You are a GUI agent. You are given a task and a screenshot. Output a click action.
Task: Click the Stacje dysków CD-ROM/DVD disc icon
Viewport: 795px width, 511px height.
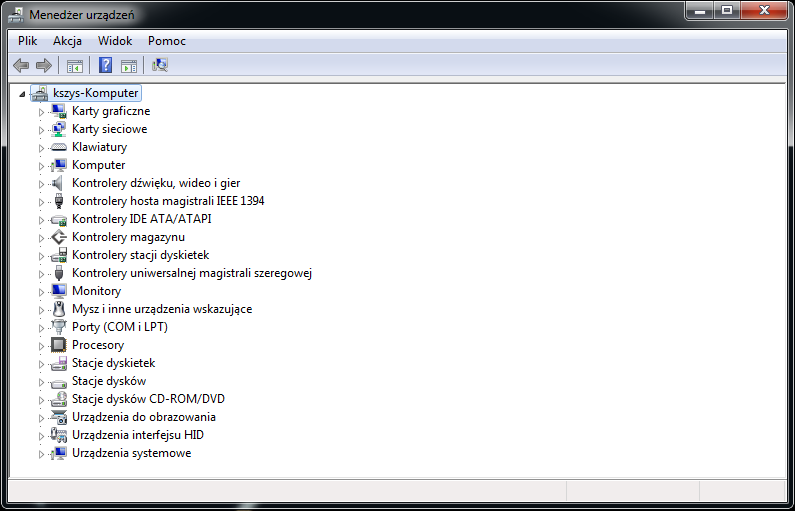59,399
